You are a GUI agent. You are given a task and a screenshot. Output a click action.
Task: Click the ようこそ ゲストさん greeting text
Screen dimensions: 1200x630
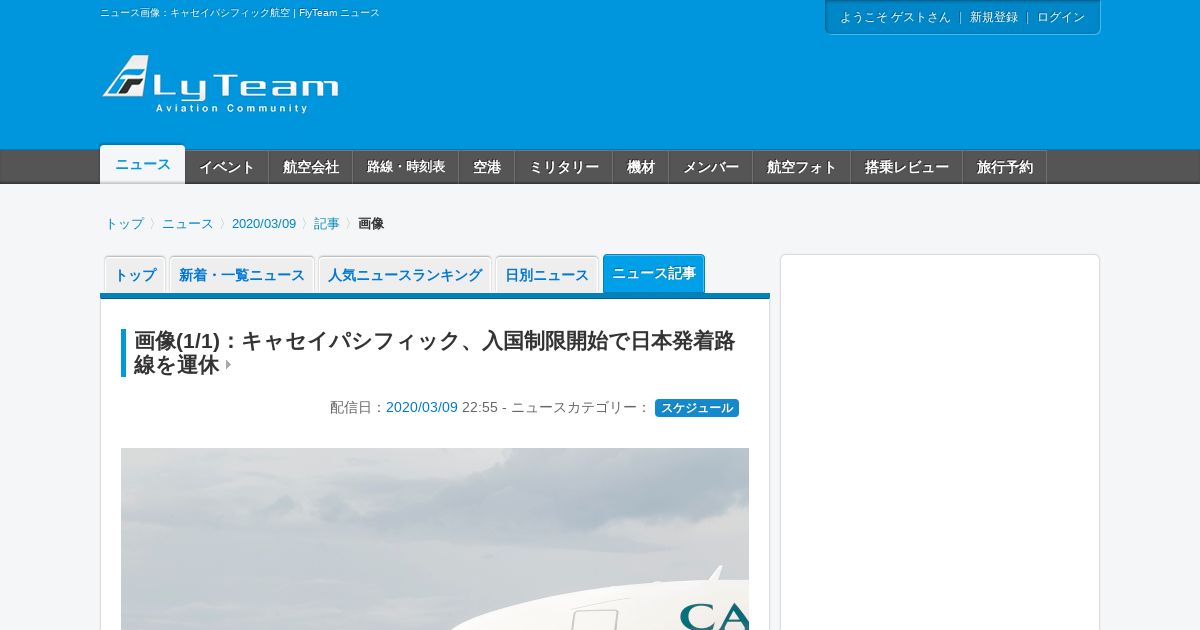[895, 17]
